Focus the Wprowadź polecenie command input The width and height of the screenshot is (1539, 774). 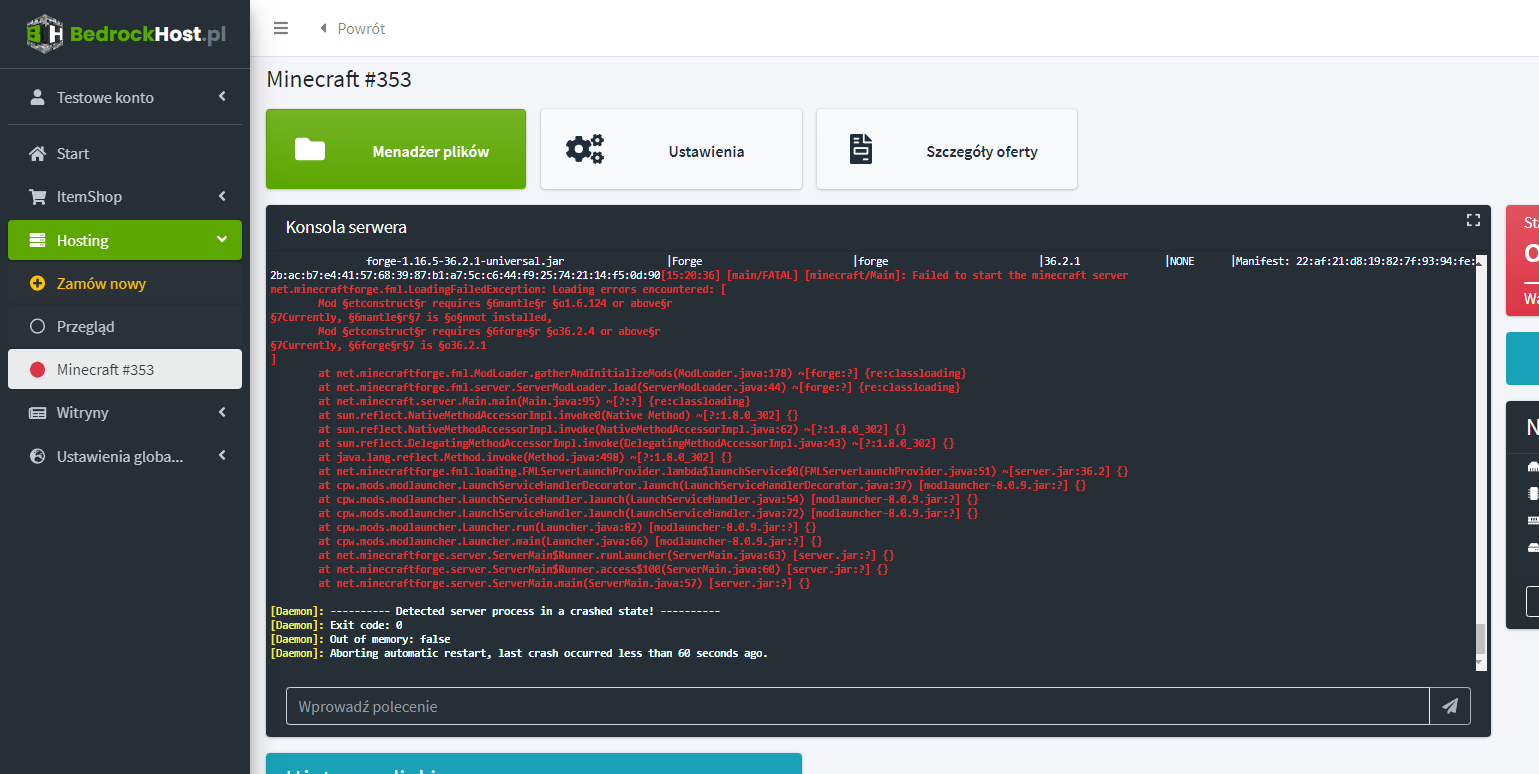coord(858,706)
